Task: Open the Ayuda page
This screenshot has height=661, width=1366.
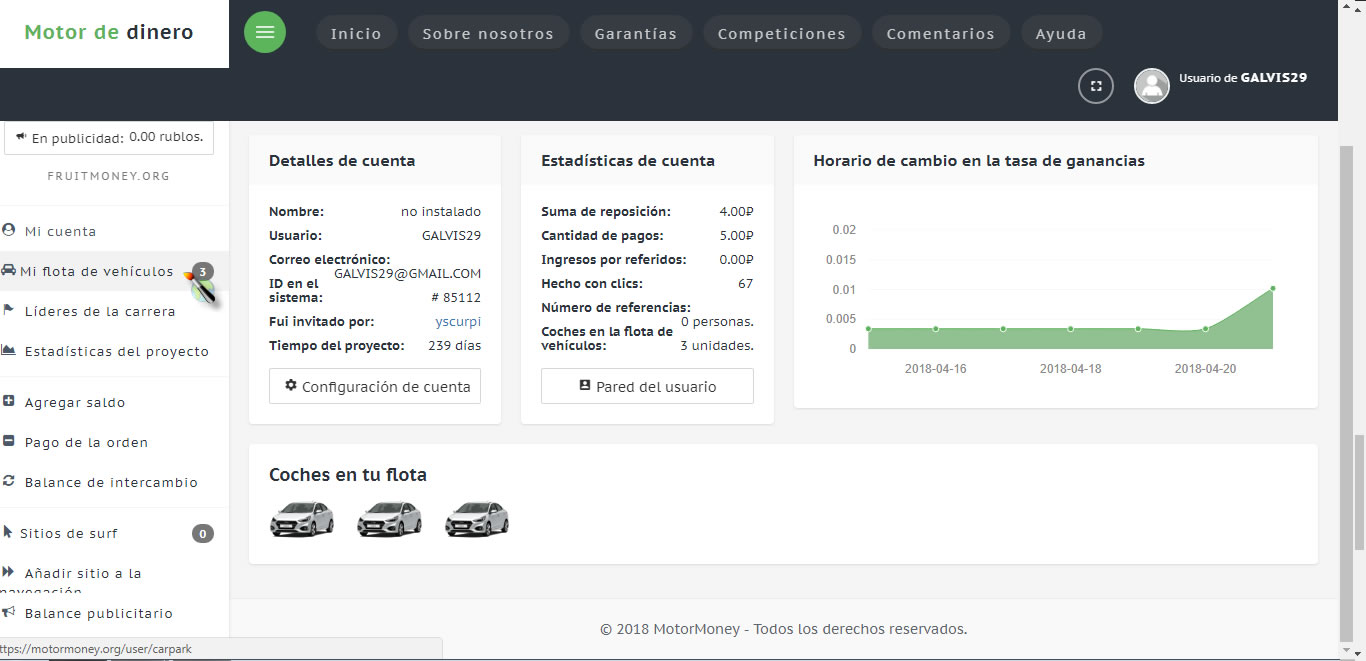Action: [1061, 33]
